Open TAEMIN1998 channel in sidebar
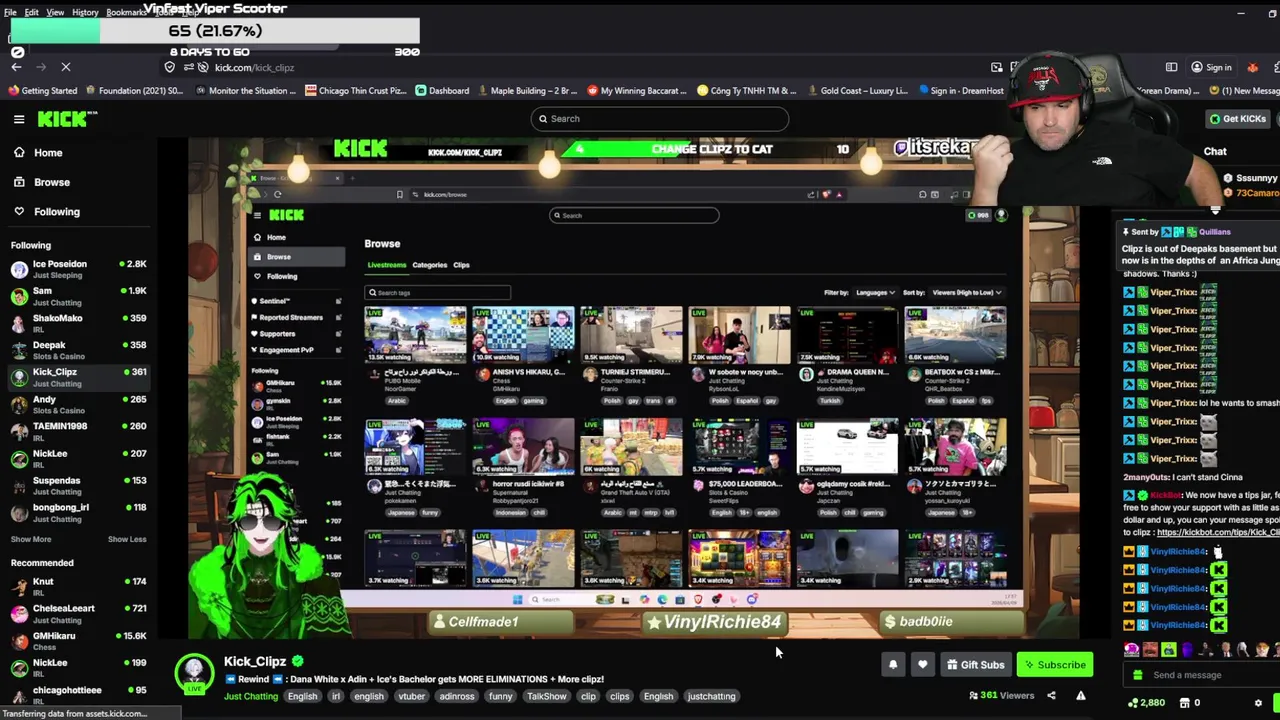This screenshot has width=1280, height=720. (78, 431)
